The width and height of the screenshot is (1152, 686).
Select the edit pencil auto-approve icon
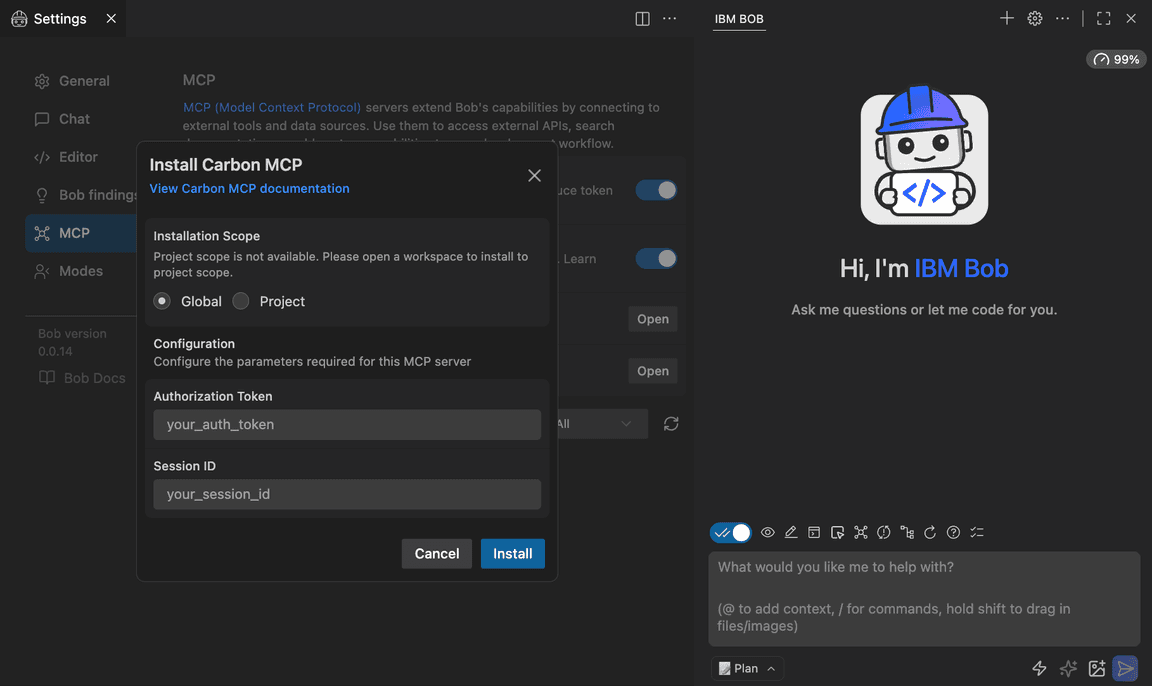coord(791,532)
